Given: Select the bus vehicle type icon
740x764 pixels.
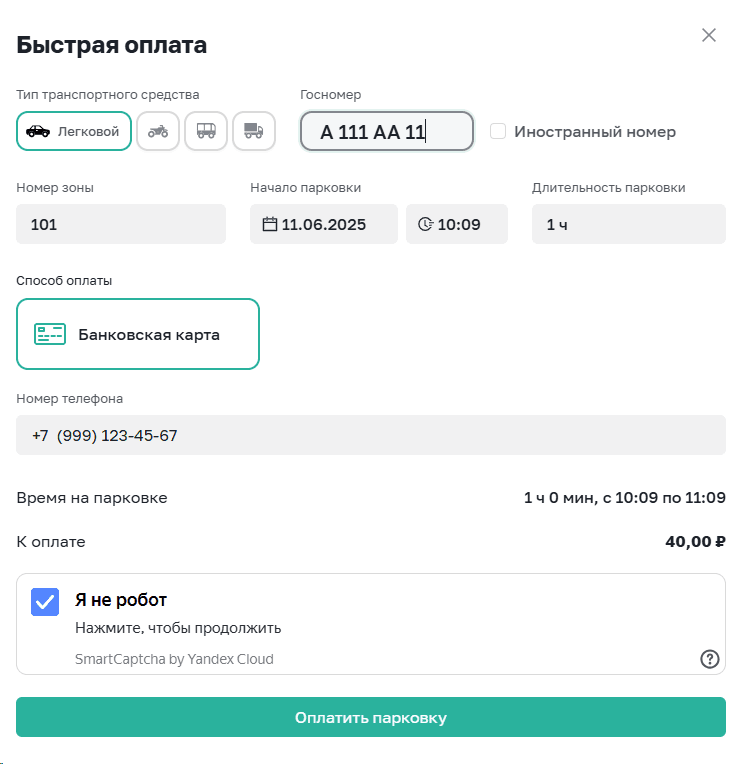Looking at the screenshot, I should [x=206, y=131].
